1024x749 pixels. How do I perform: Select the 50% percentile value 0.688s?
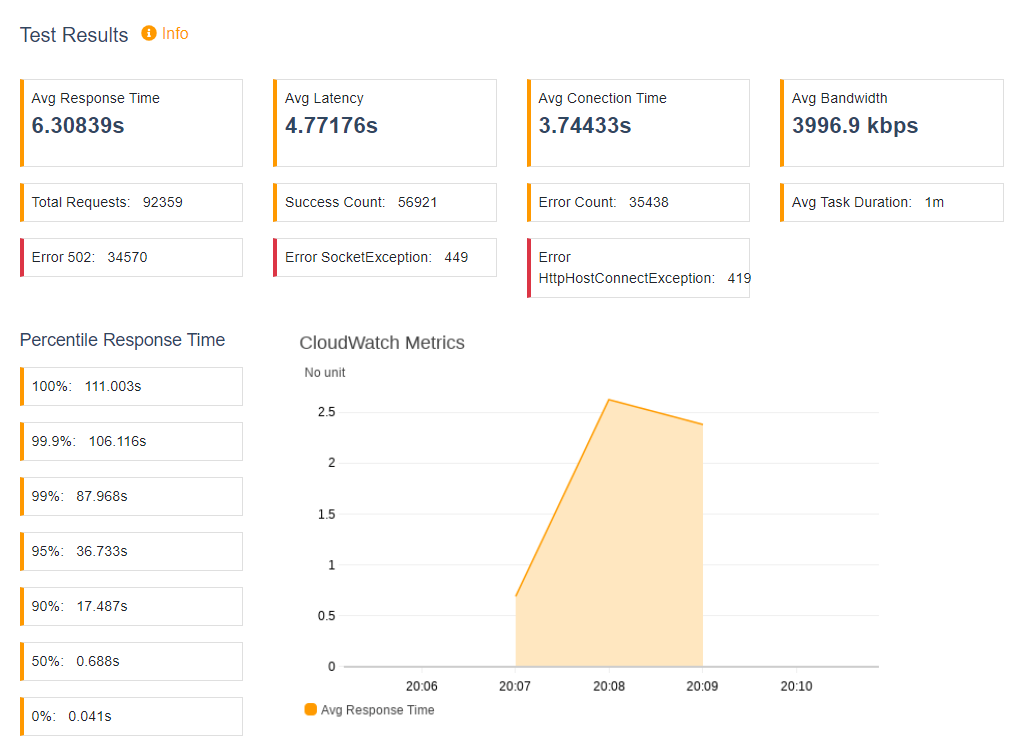[98, 661]
